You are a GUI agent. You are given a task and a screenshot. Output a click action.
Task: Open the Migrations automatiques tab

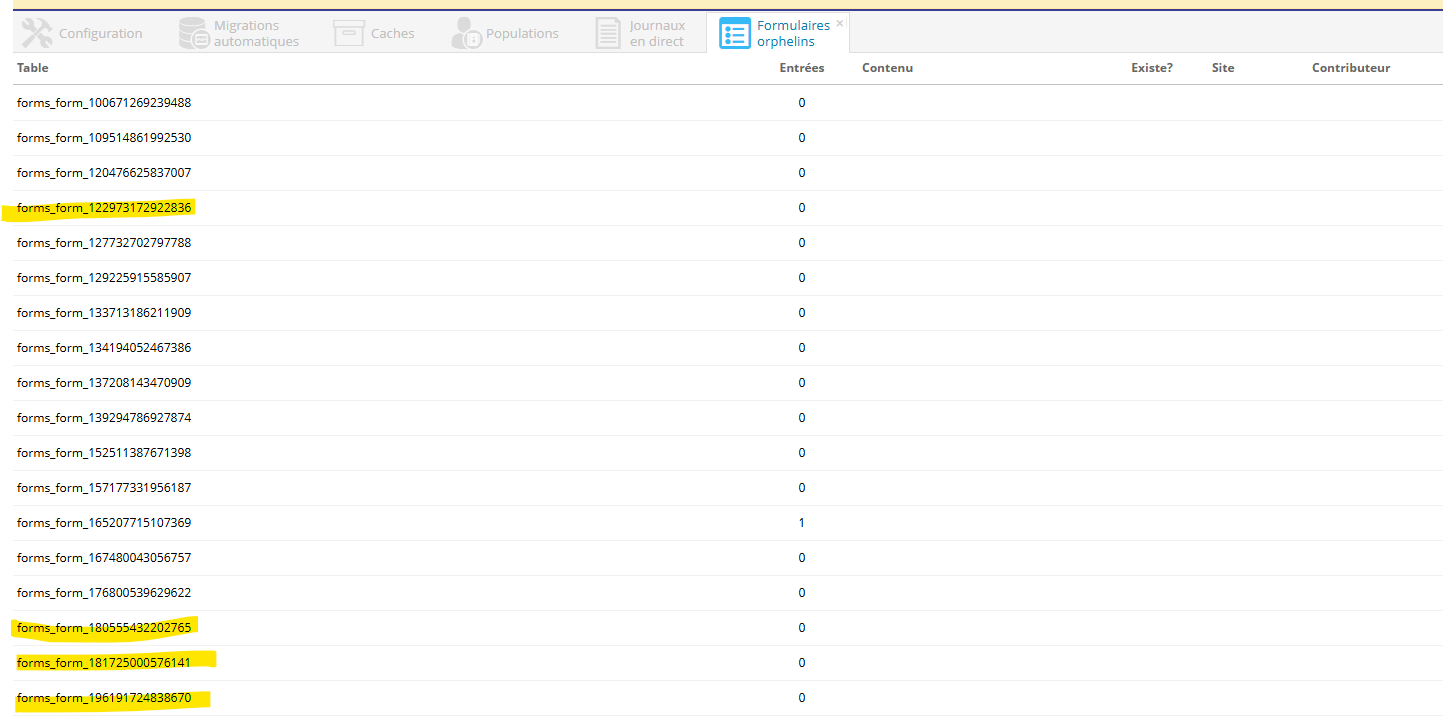tap(256, 33)
